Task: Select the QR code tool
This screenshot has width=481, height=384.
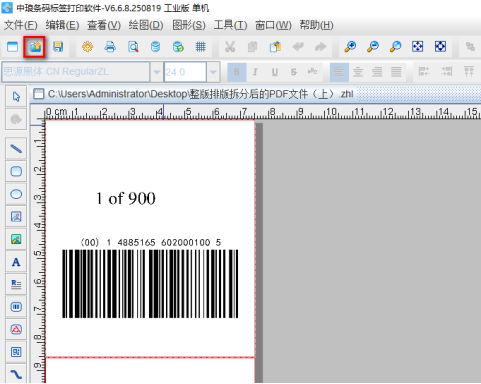Action: pyautogui.click(x=16, y=352)
